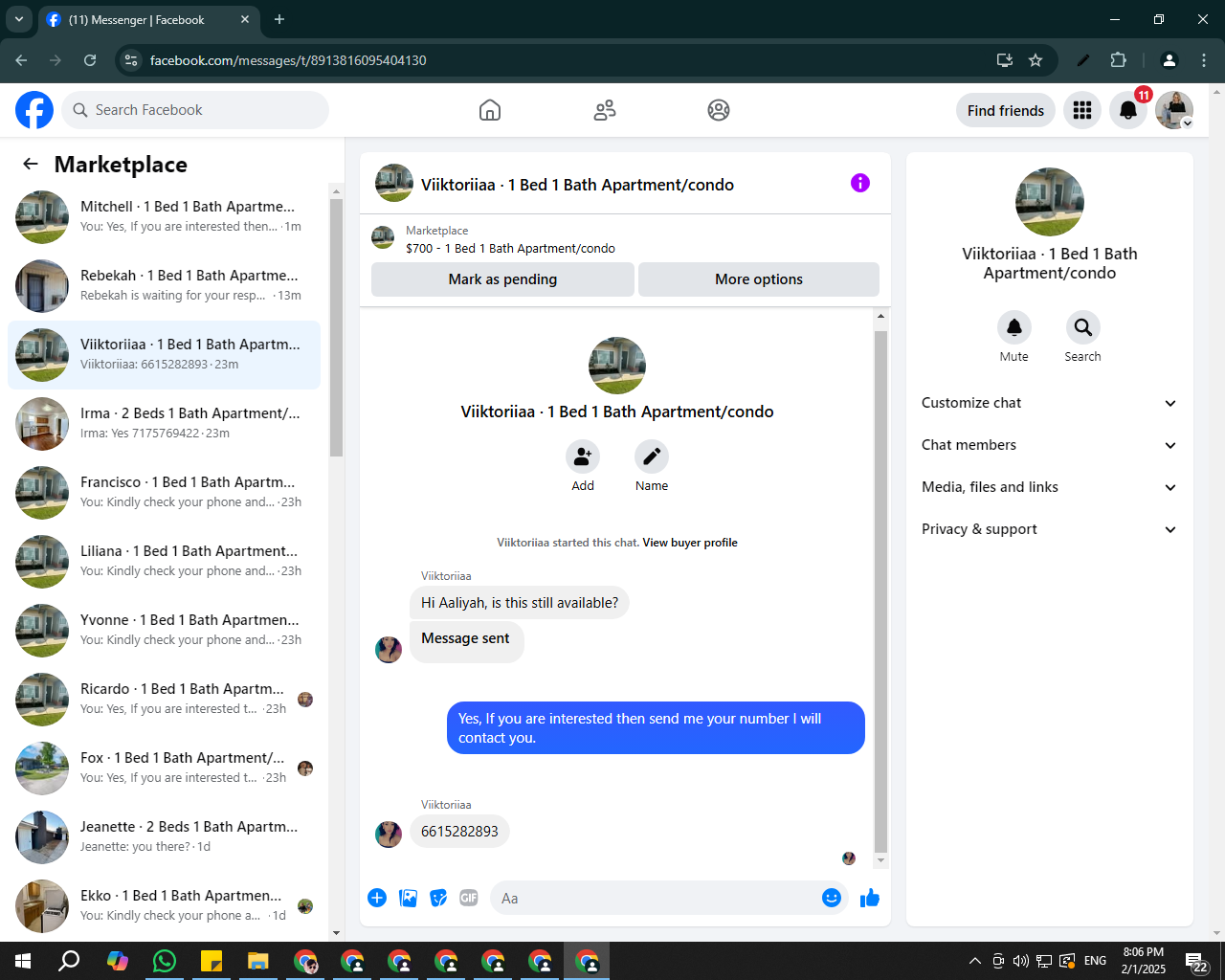This screenshot has width=1225, height=980.
Task: Open the Groups icon in top navigation
Action: pyautogui.click(x=719, y=110)
